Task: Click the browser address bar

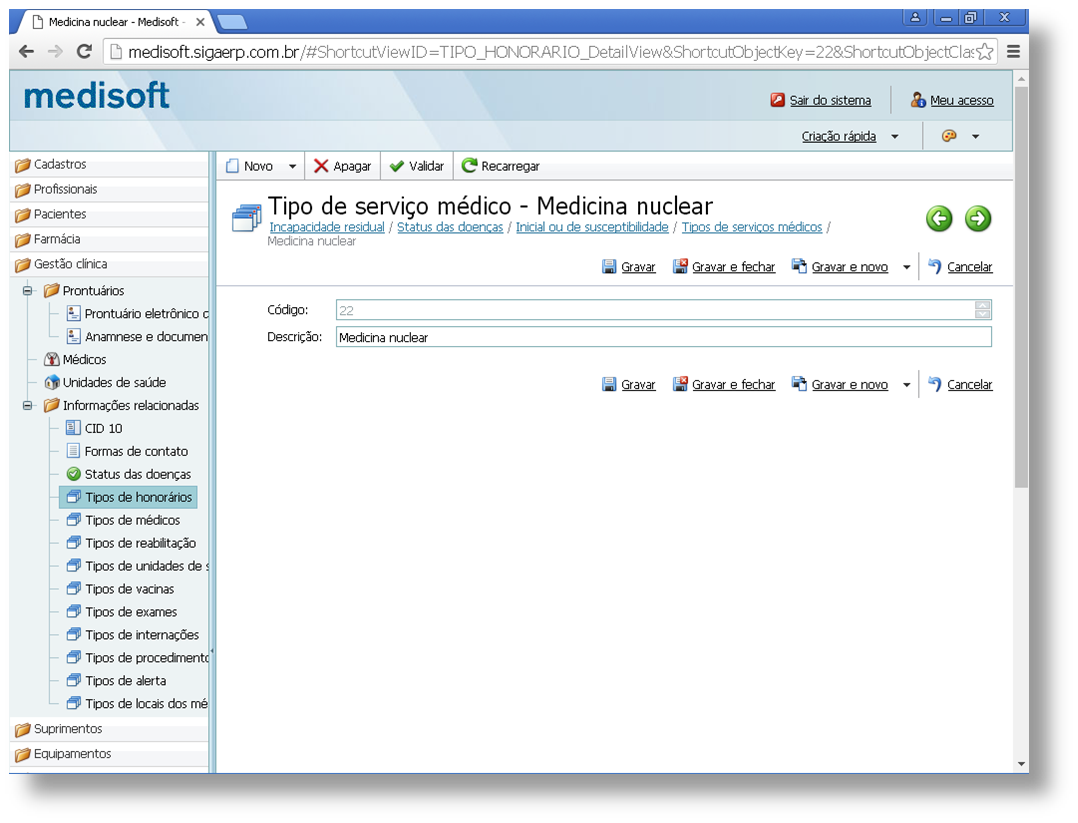Action: point(550,52)
